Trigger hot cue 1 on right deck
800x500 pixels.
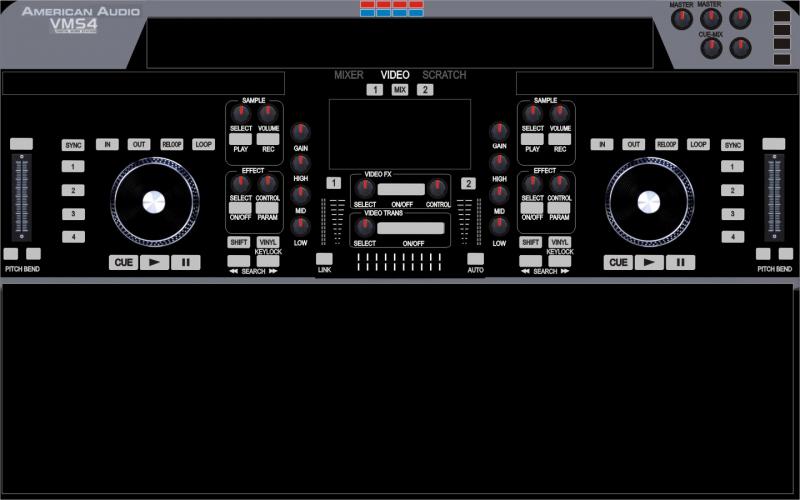pos(733,166)
